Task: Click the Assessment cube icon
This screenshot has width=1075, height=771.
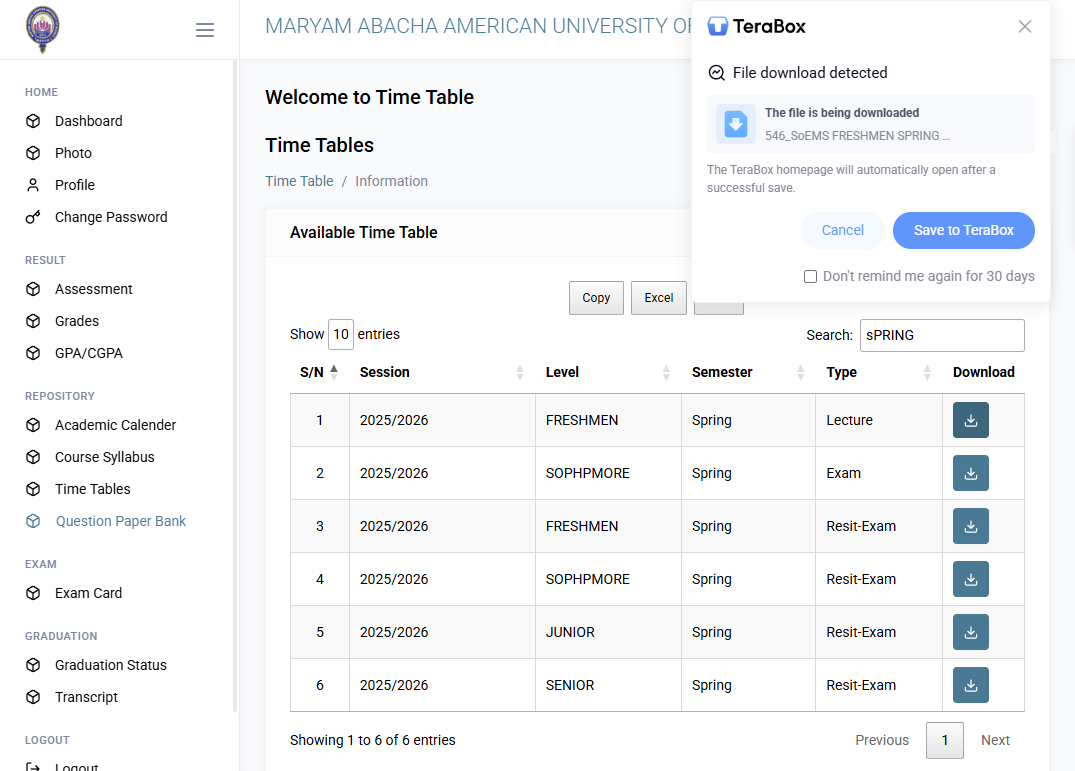Action: [33, 289]
